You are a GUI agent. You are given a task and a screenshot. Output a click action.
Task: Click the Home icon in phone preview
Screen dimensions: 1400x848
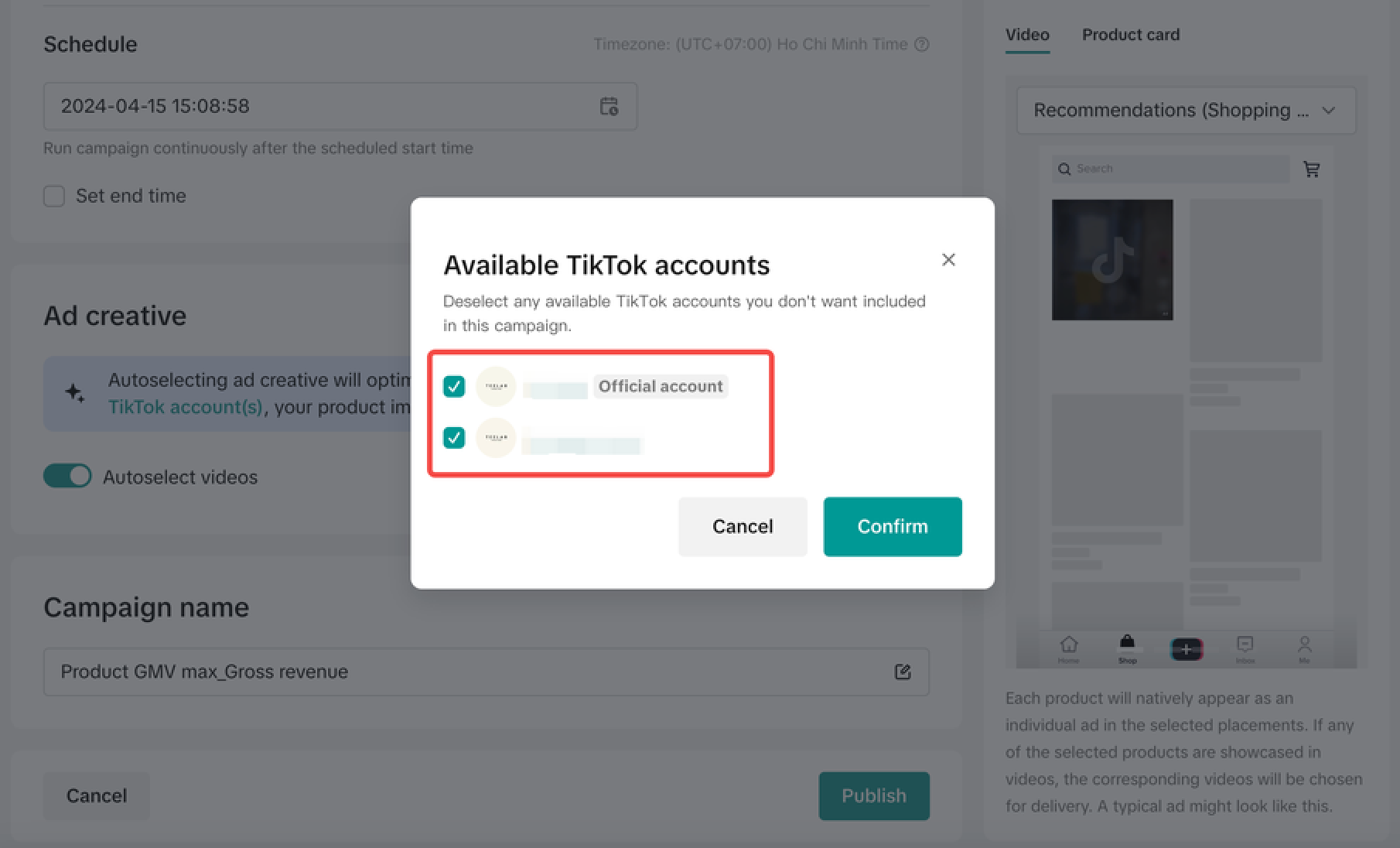tap(1068, 646)
